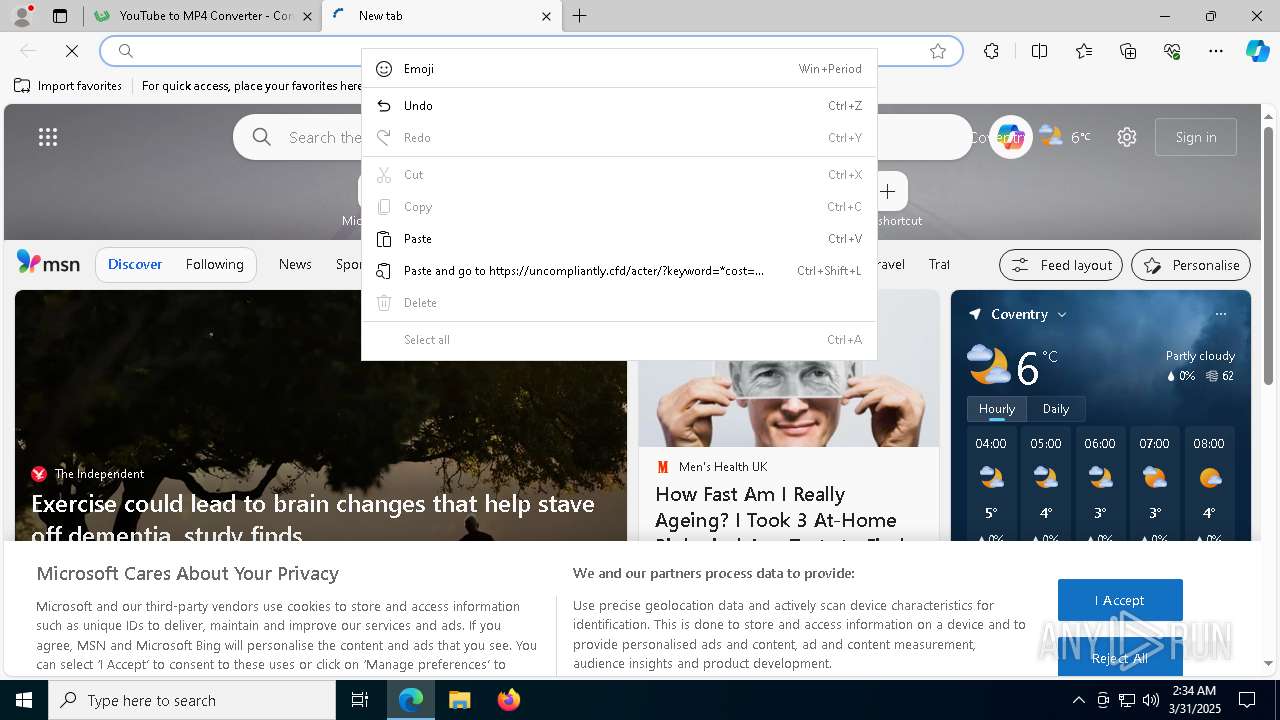Open the tab actions menu icon

60,16
